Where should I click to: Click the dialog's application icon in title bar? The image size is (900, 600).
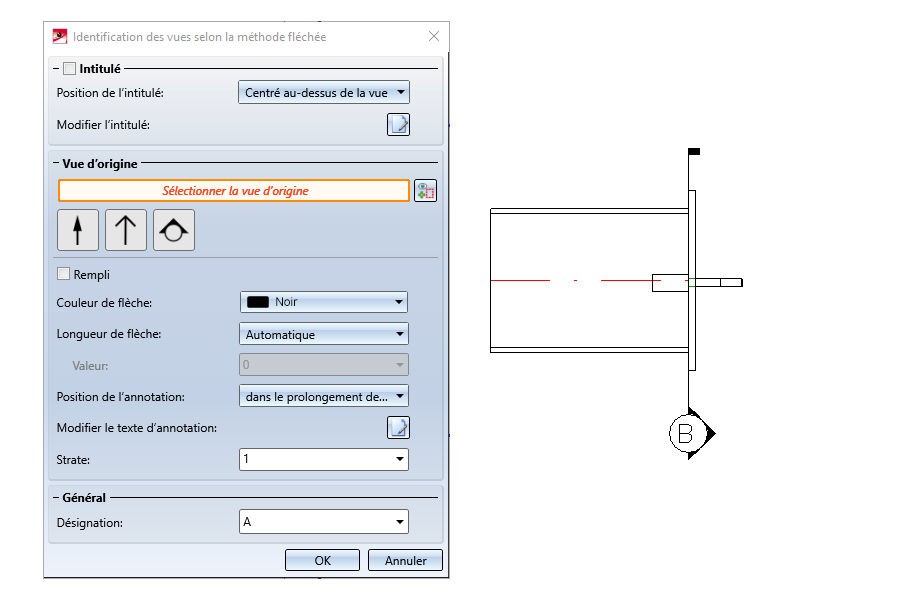[x=59, y=36]
